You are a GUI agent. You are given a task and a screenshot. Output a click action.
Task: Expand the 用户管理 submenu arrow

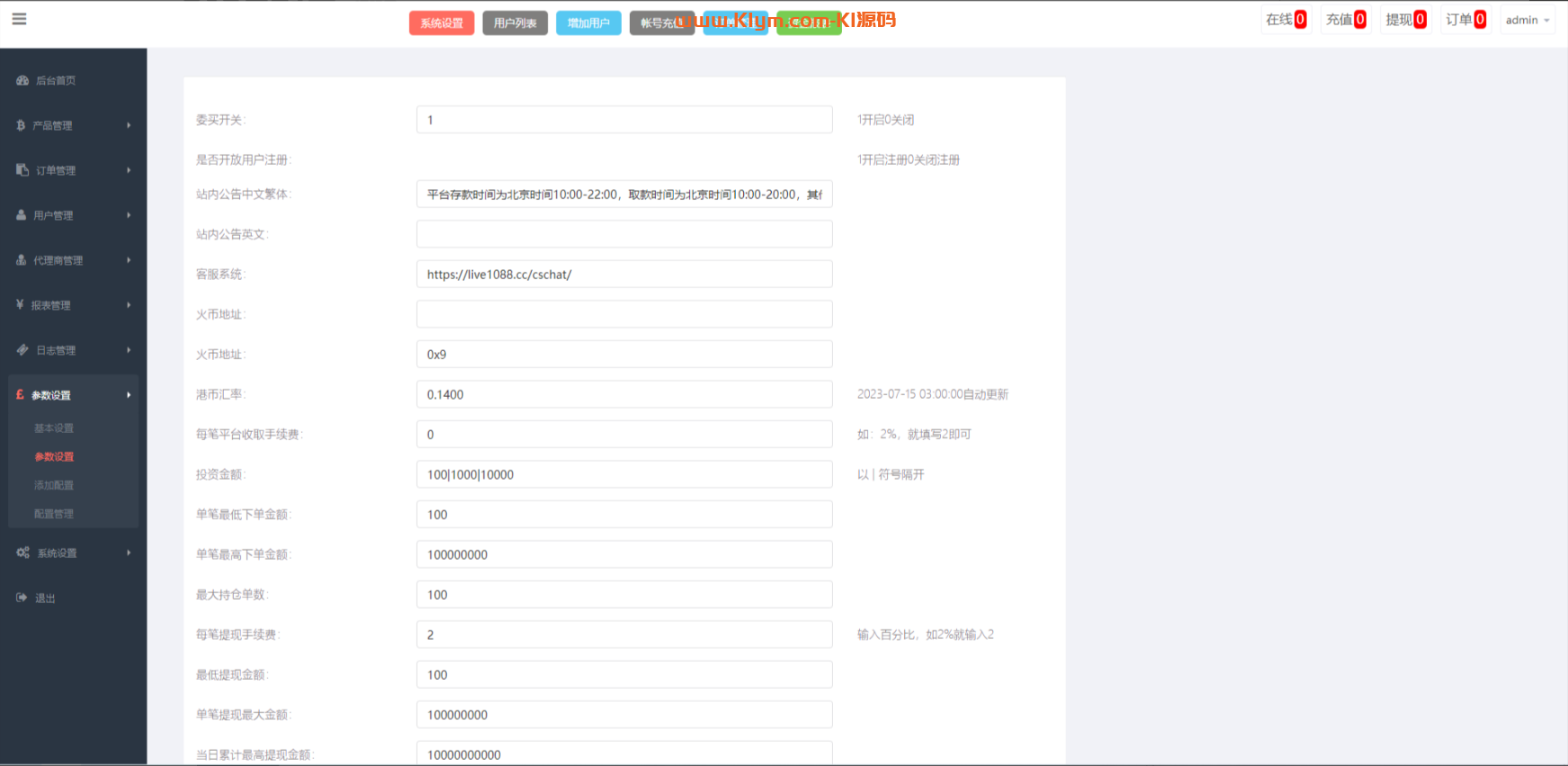[x=129, y=215]
